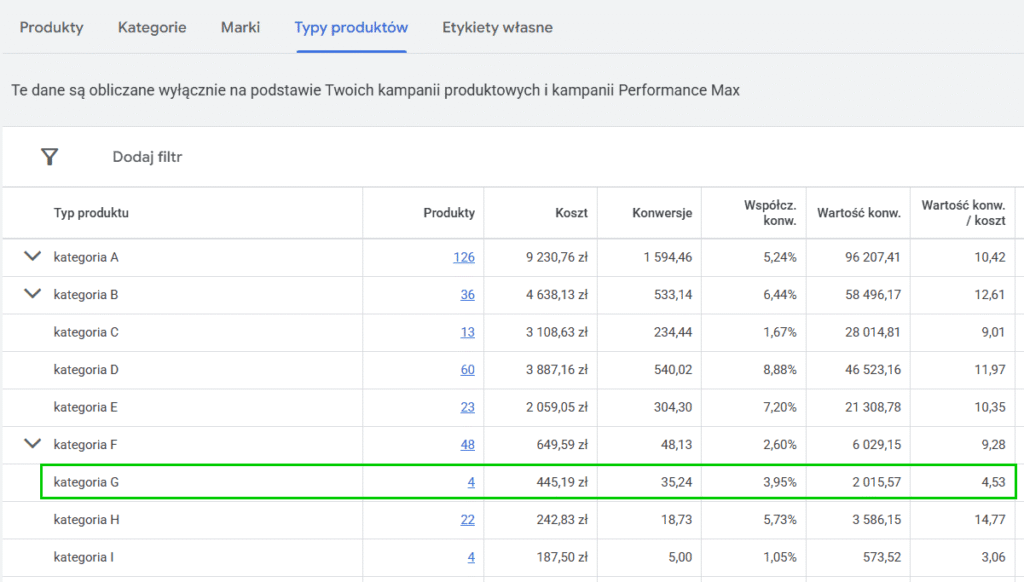Open the 126 products link for kategoria A
This screenshot has height=582, width=1024.
pyautogui.click(x=464, y=256)
